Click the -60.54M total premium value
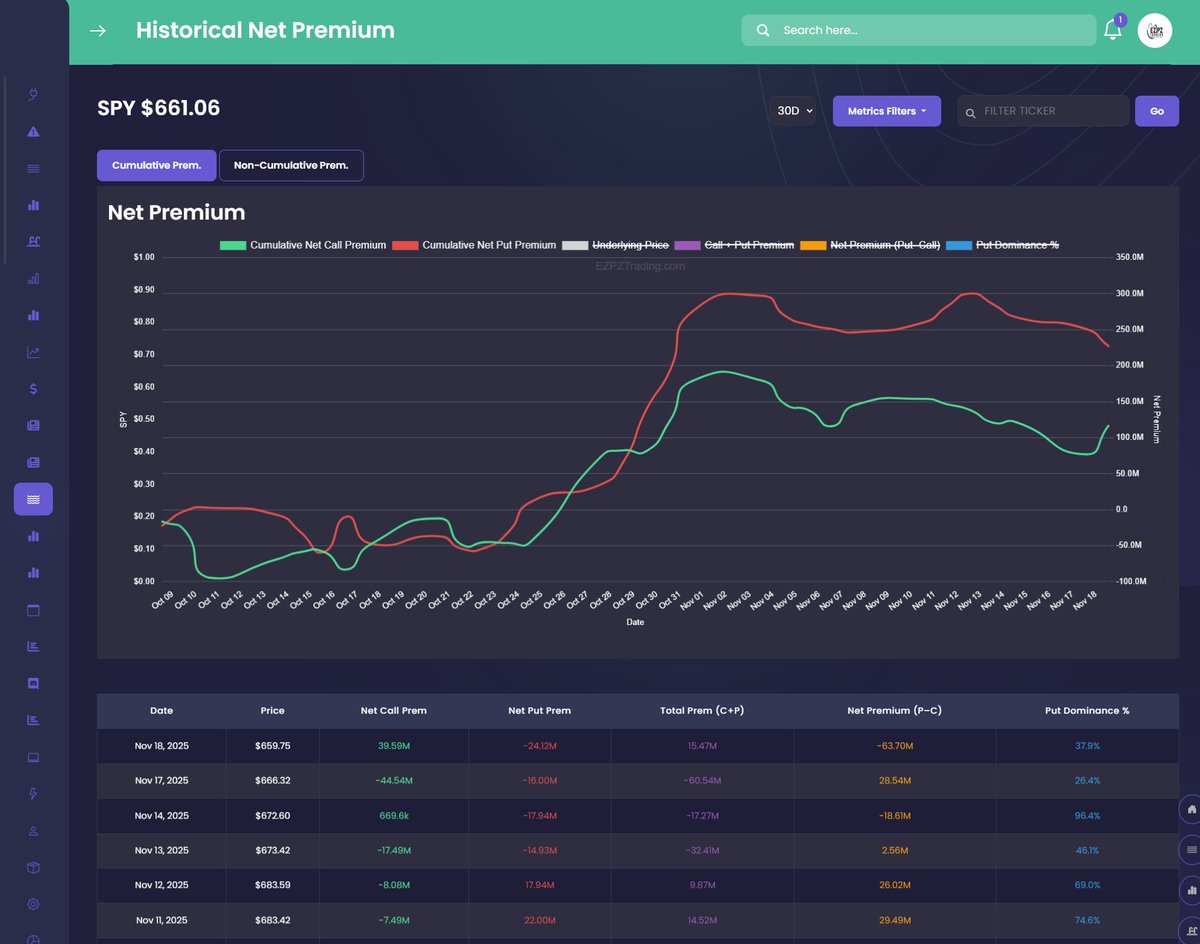Screen dimensions: 1200x944 (x=703, y=781)
